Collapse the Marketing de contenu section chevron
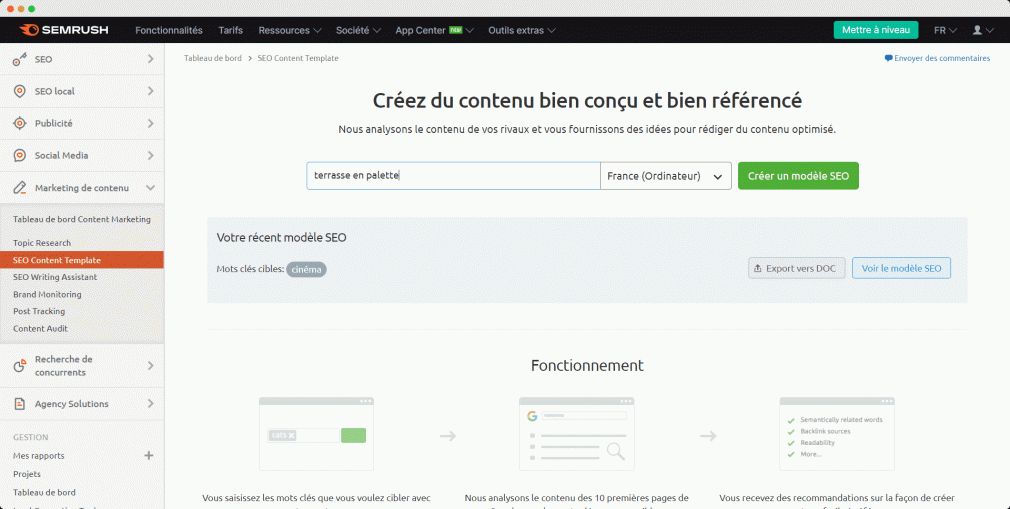Screen dimensions: 1010x509 [151, 188]
